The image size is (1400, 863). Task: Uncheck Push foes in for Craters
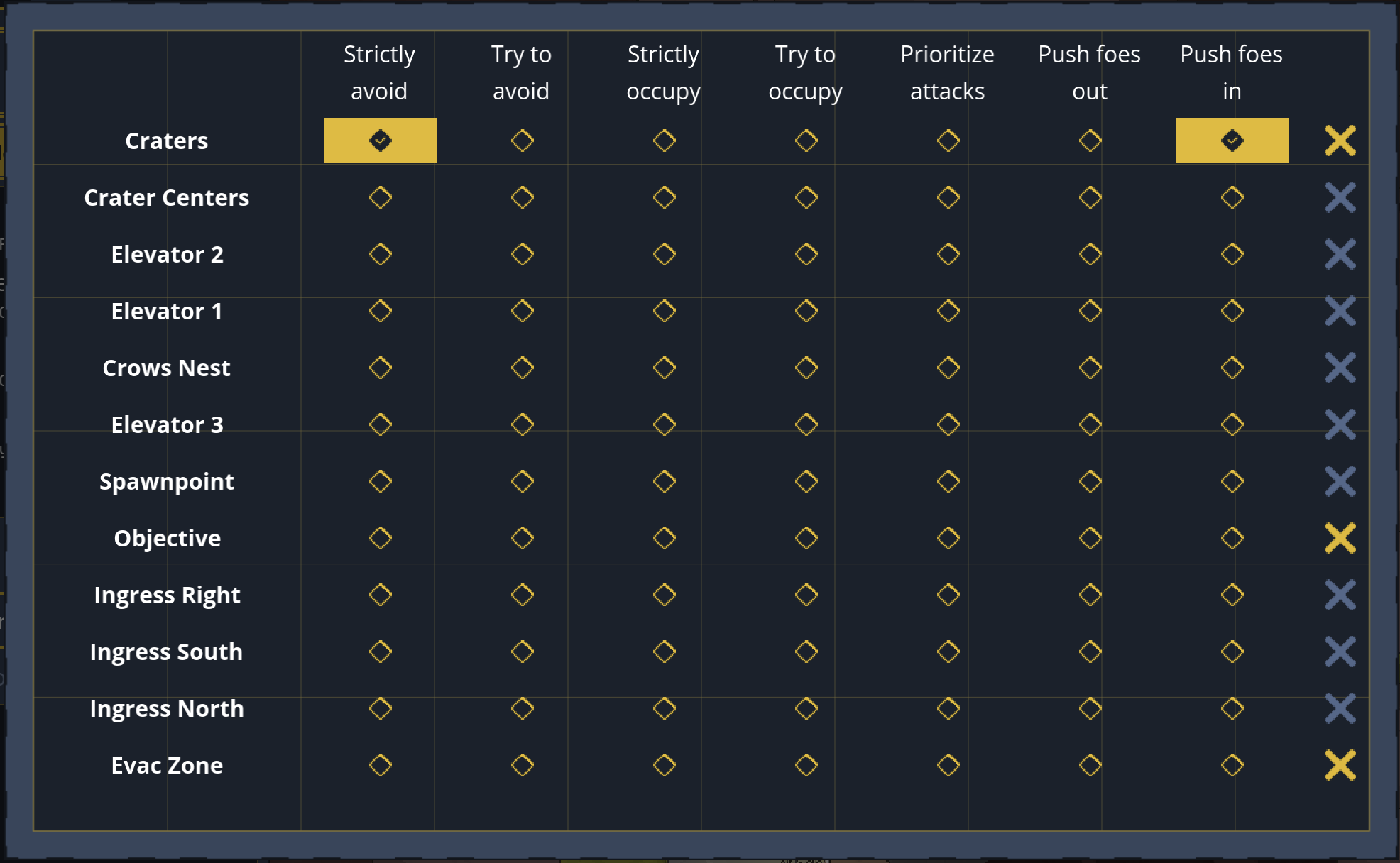[x=1232, y=141]
